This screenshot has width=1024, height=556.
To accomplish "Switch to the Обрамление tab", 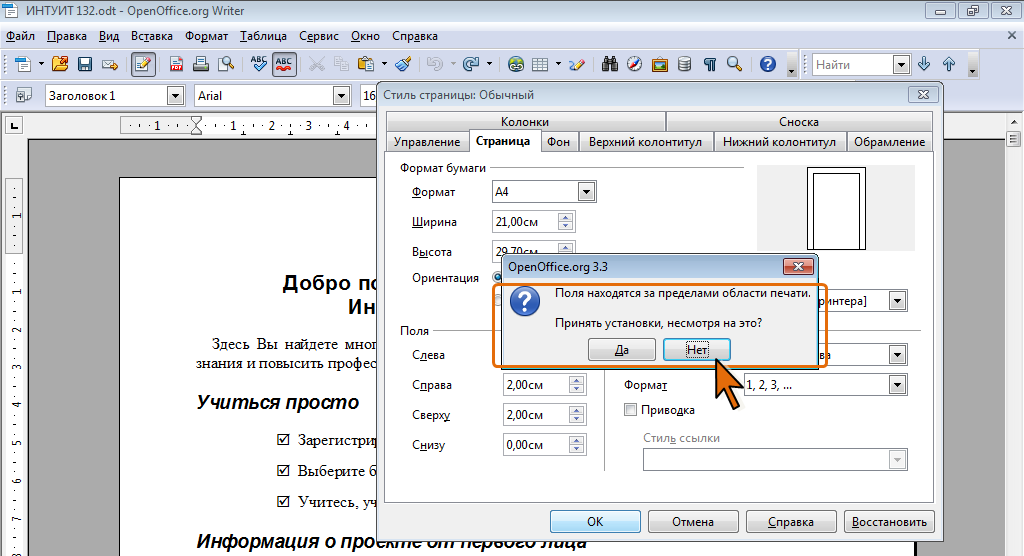I will (x=889, y=142).
